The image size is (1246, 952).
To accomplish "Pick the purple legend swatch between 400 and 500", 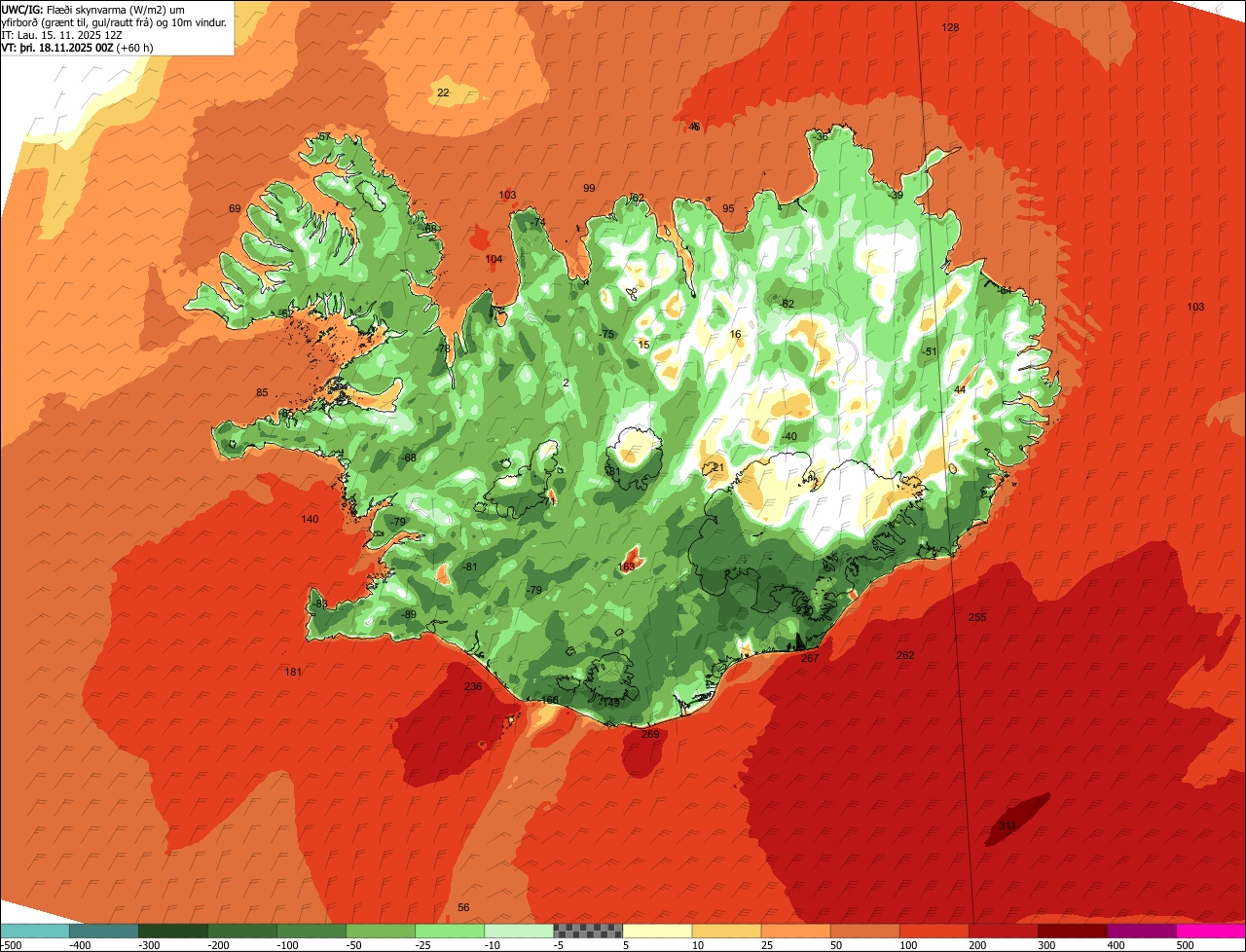I will (1142, 931).
